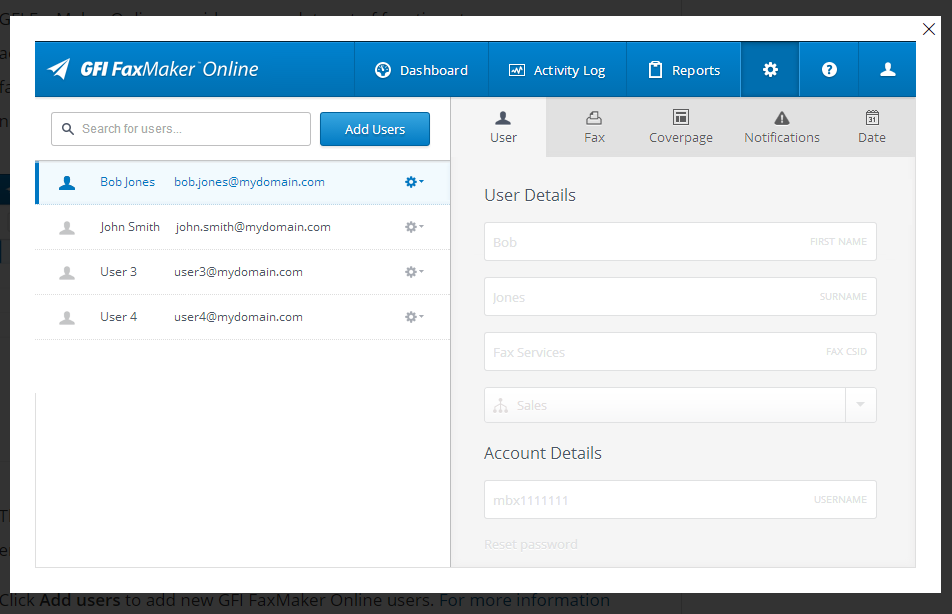Follow the For more information link

tap(525, 600)
